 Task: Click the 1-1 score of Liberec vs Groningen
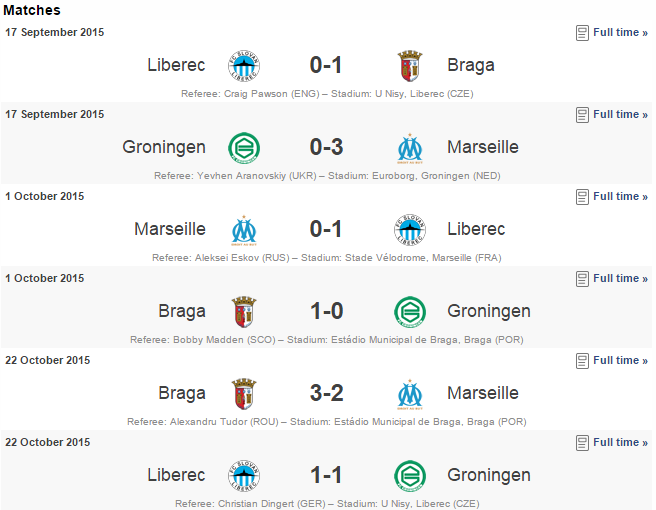point(326,475)
